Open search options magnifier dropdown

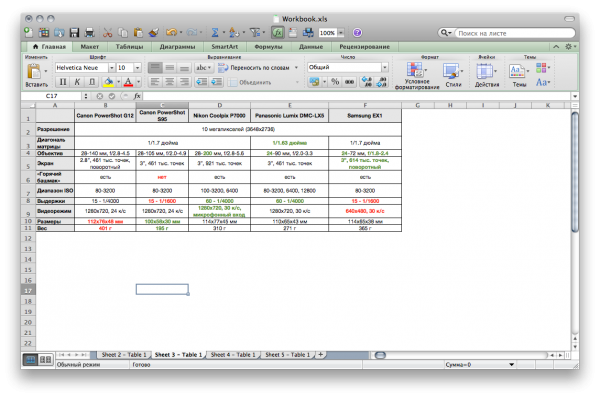(446, 33)
